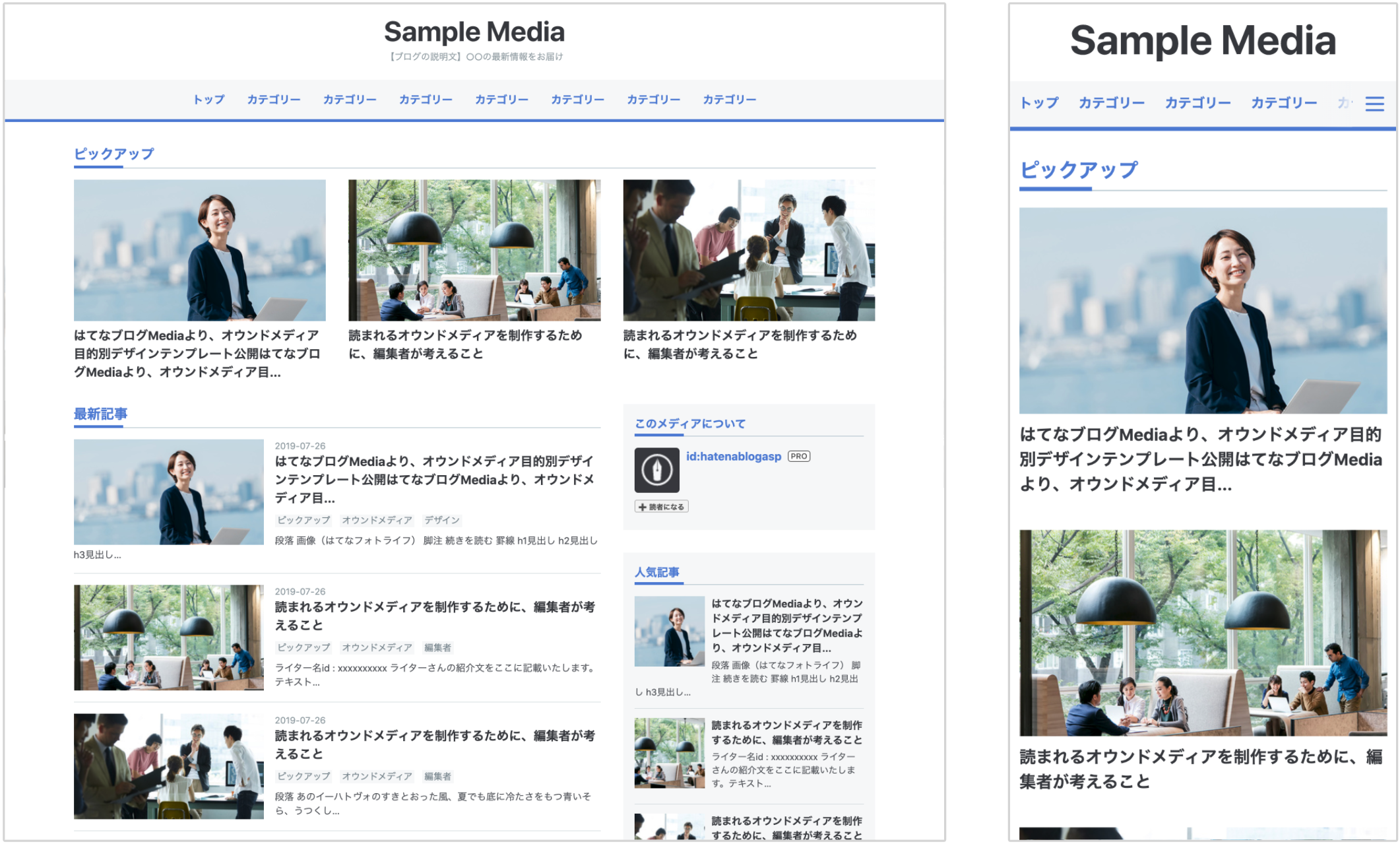Open the first popular article thumbnail in 人気記事
This screenshot has height=846, width=1400.
669,631
